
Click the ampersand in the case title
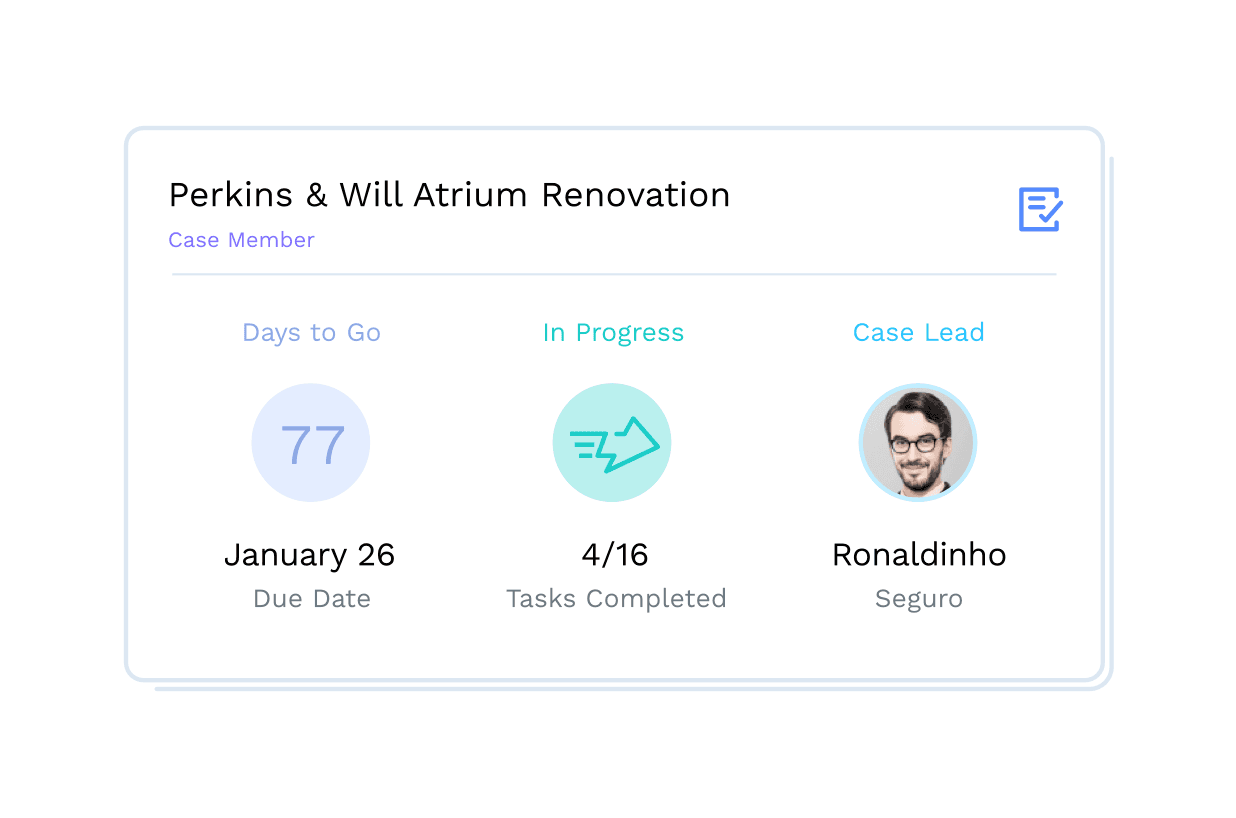(316, 195)
